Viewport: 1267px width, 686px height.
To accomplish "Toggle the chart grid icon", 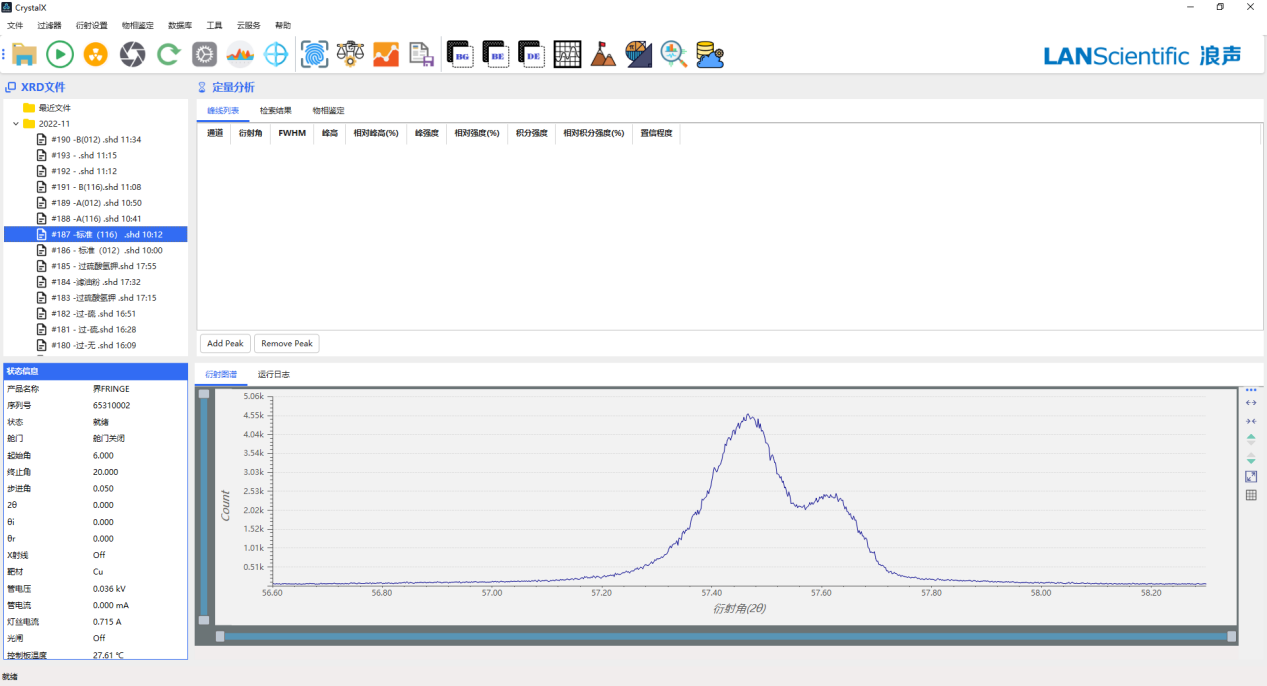I will click(1251, 495).
